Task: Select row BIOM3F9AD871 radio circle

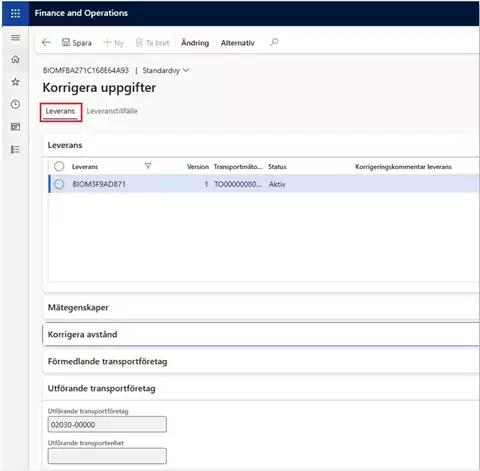Action: tap(59, 184)
